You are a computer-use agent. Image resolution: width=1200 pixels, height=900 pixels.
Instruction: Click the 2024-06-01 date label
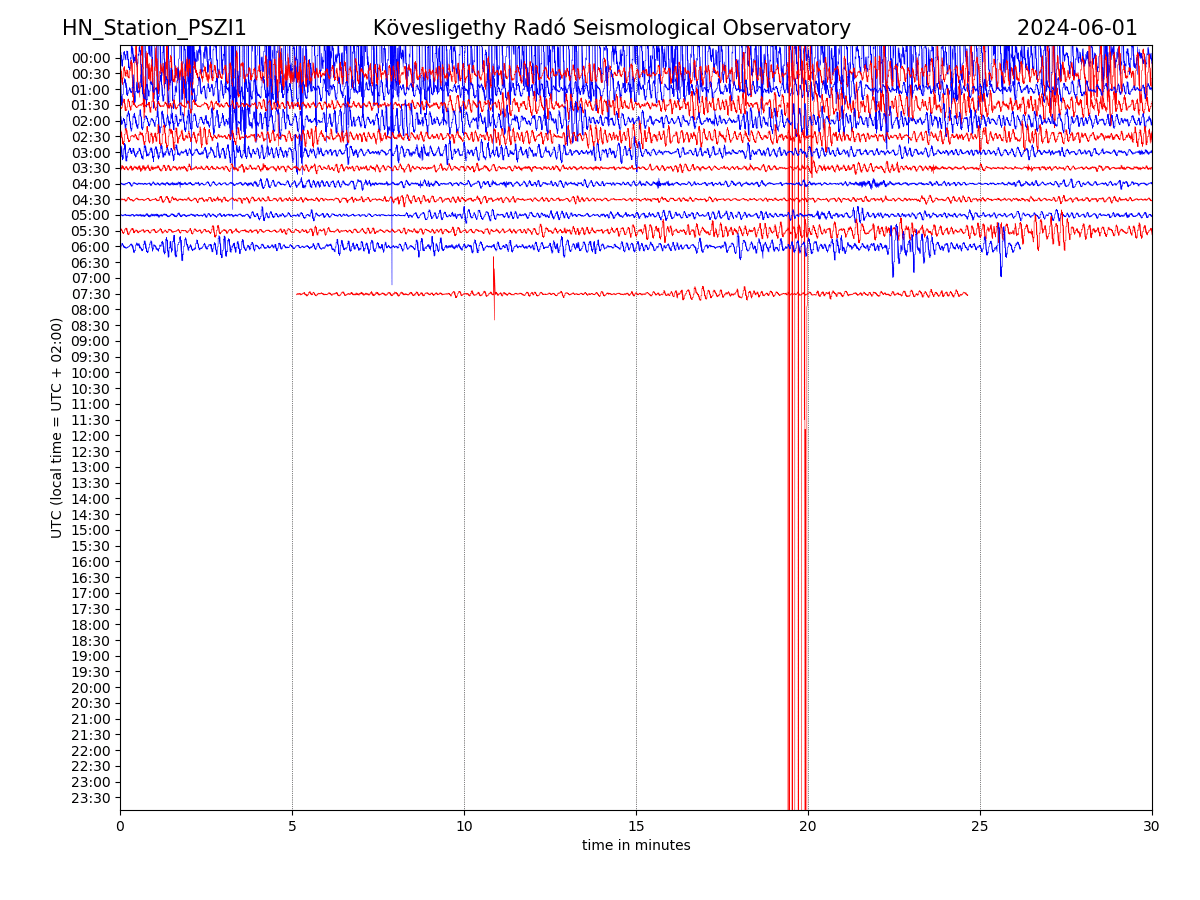coord(1077,28)
